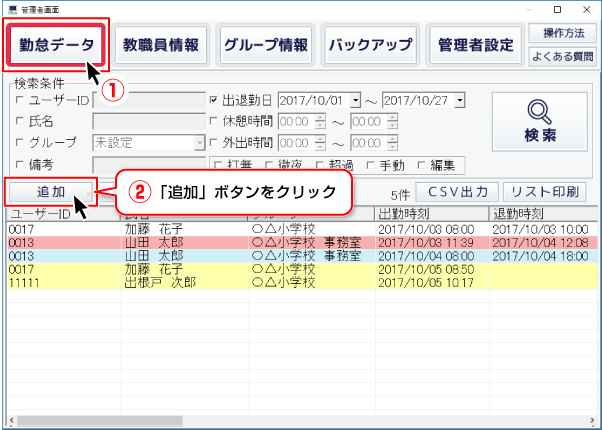This screenshot has width=602, height=430.
Task: Open the バックアップ section
Action: (x=370, y=45)
